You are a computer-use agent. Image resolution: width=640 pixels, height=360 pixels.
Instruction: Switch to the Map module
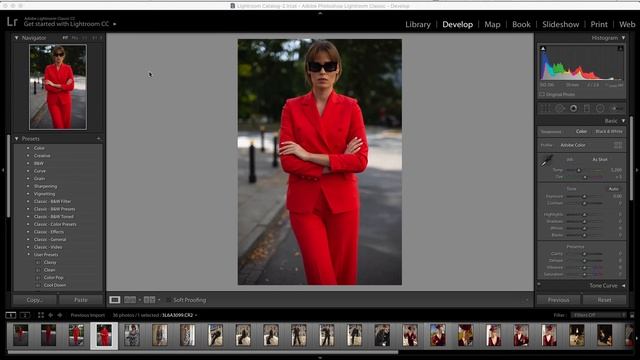[x=492, y=24]
